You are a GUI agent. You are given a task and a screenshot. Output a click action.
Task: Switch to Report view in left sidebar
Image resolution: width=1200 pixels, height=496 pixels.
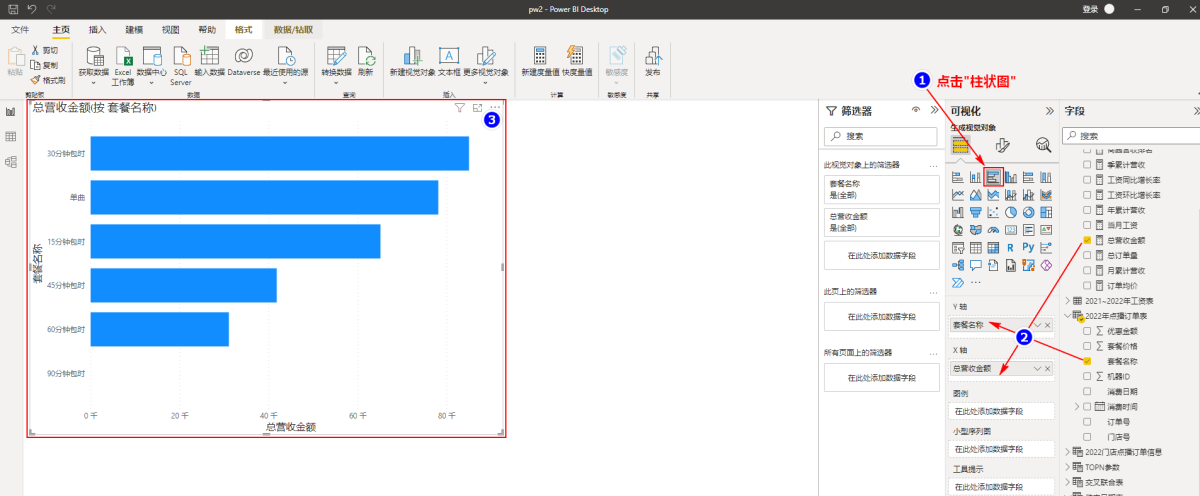[x=11, y=112]
